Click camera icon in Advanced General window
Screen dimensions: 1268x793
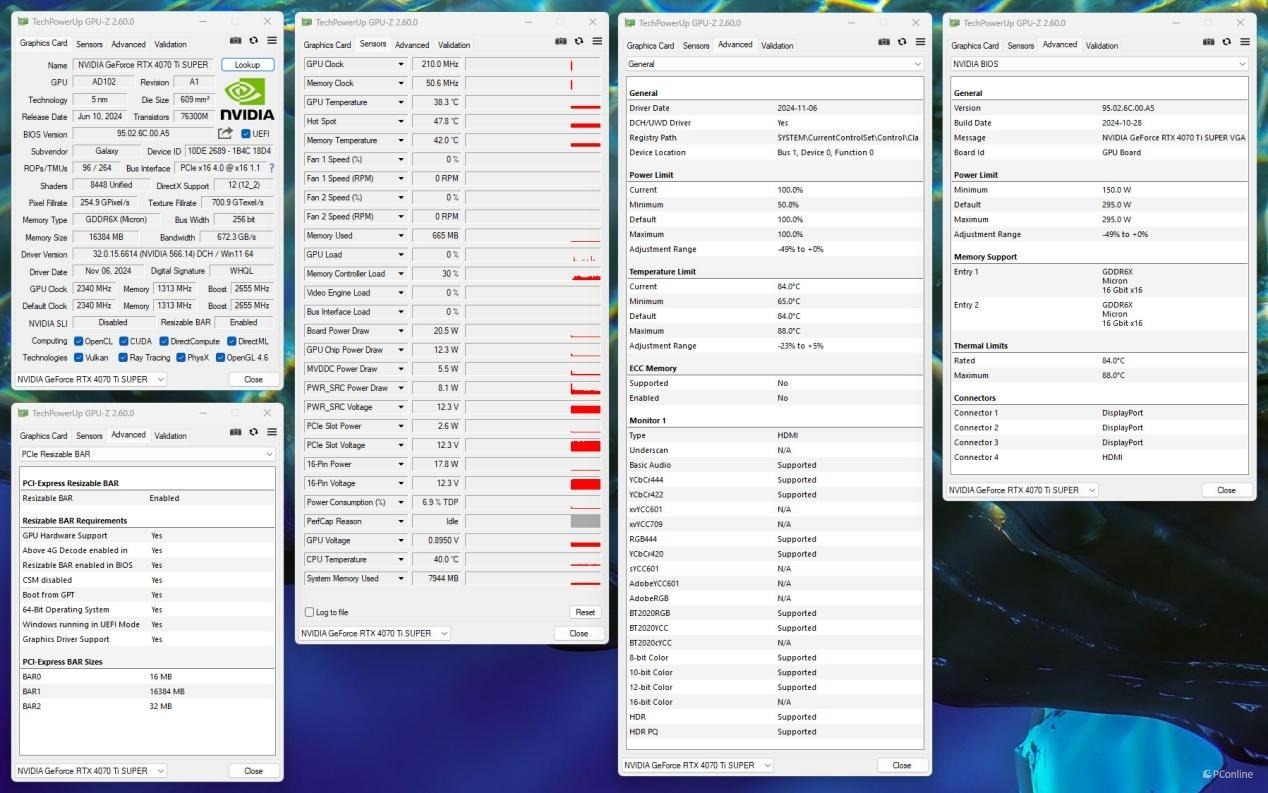tap(884, 42)
